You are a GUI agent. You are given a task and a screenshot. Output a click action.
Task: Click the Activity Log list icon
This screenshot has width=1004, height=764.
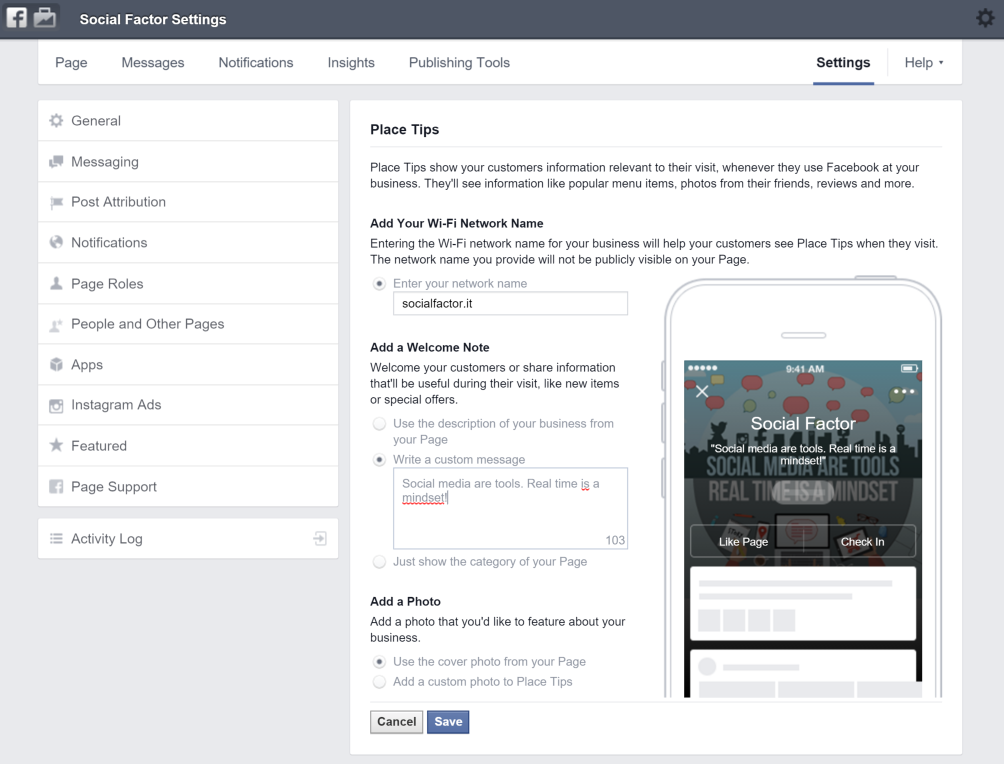[x=56, y=539]
